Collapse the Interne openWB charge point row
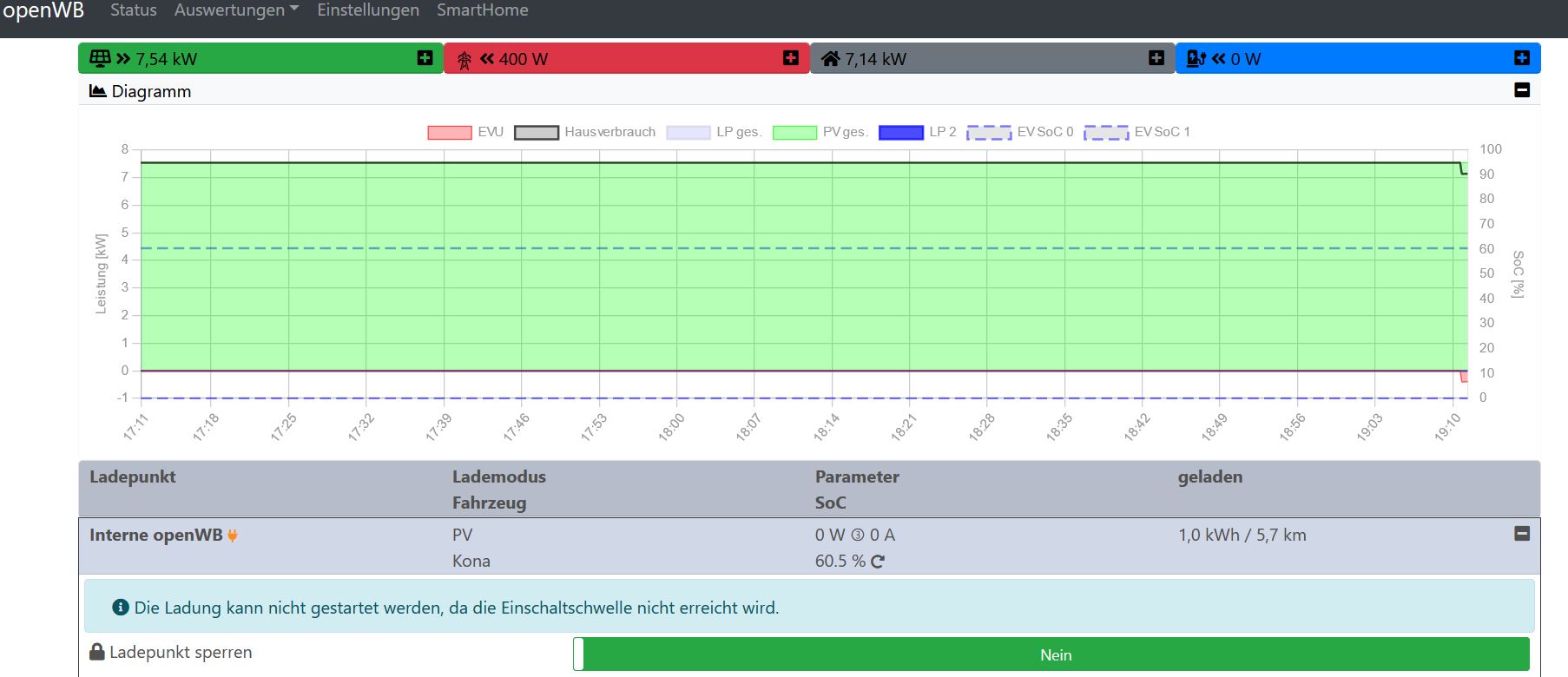The width and height of the screenshot is (1568, 677). (1522, 534)
